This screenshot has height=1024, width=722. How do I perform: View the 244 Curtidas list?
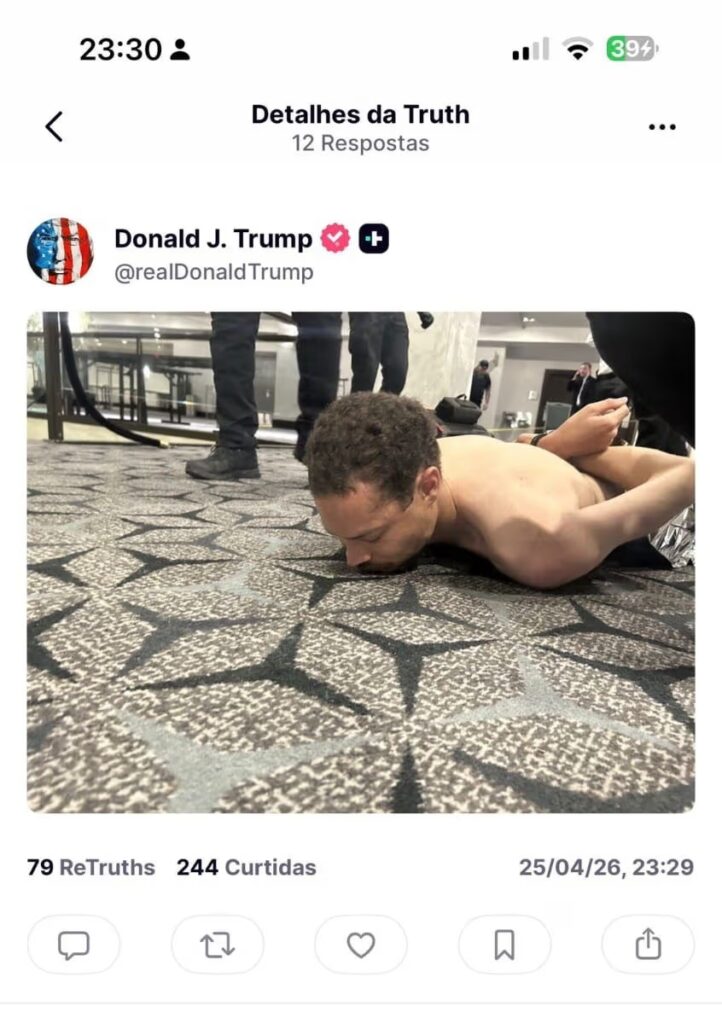(246, 867)
